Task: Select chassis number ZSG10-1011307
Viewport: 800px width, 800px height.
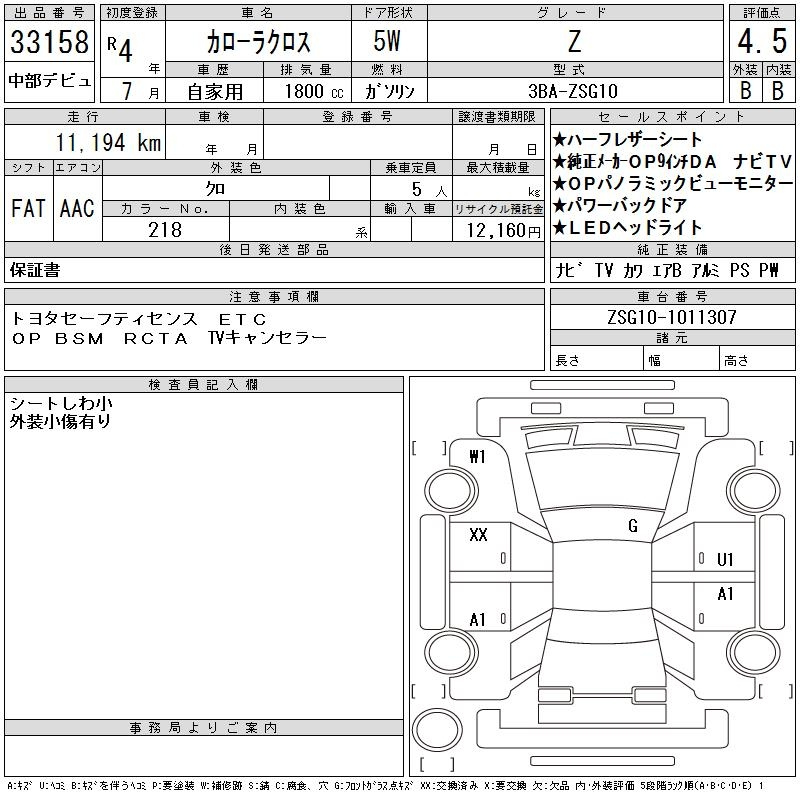Action: point(672,317)
